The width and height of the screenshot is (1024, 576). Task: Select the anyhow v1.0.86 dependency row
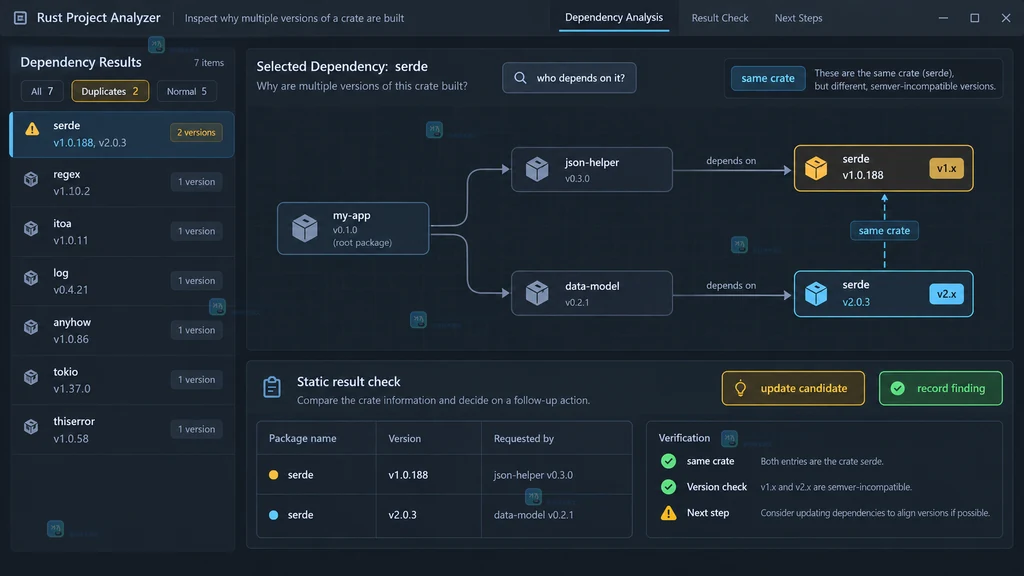coord(122,330)
